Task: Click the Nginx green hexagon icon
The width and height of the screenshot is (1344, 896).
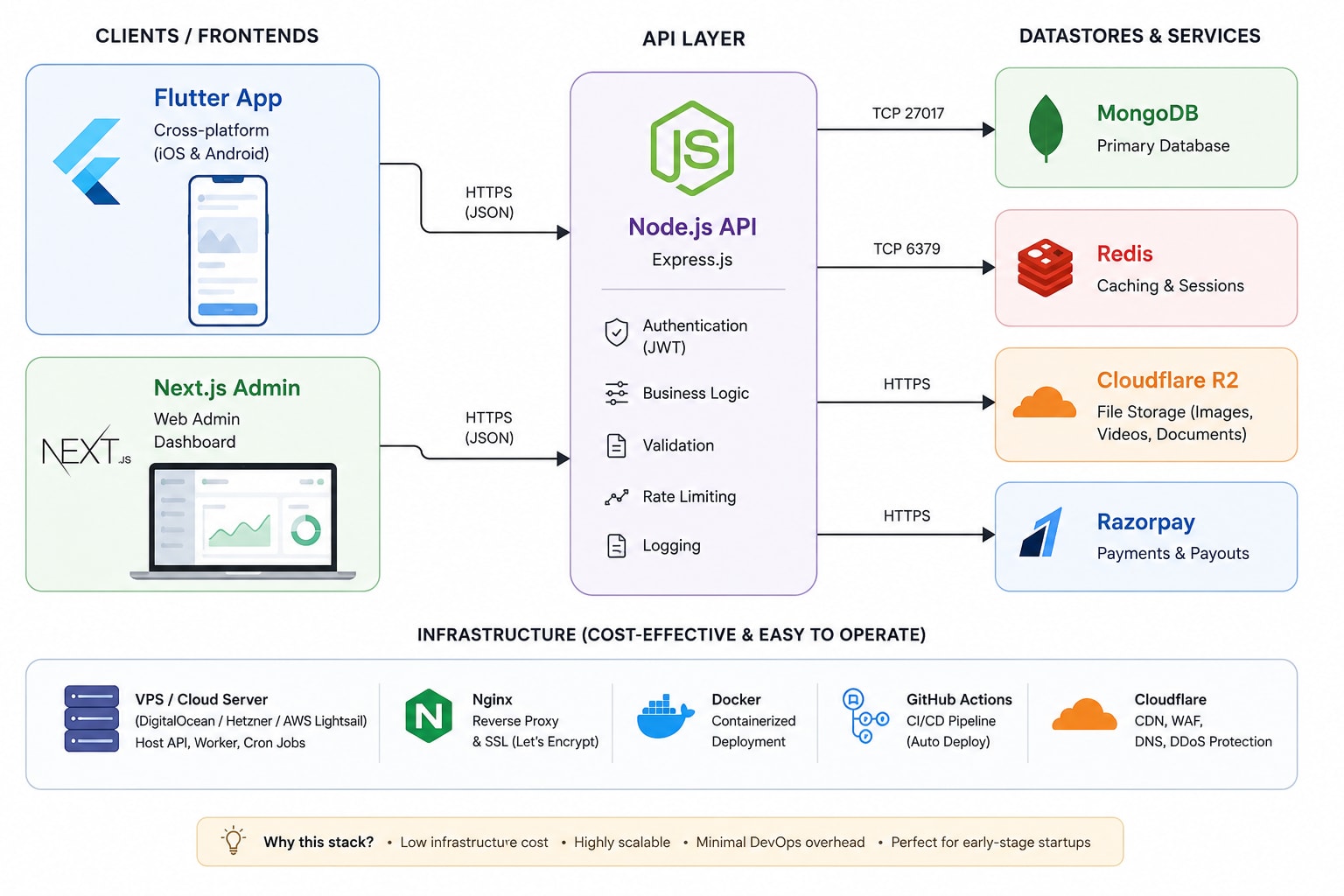Action: 429,716
